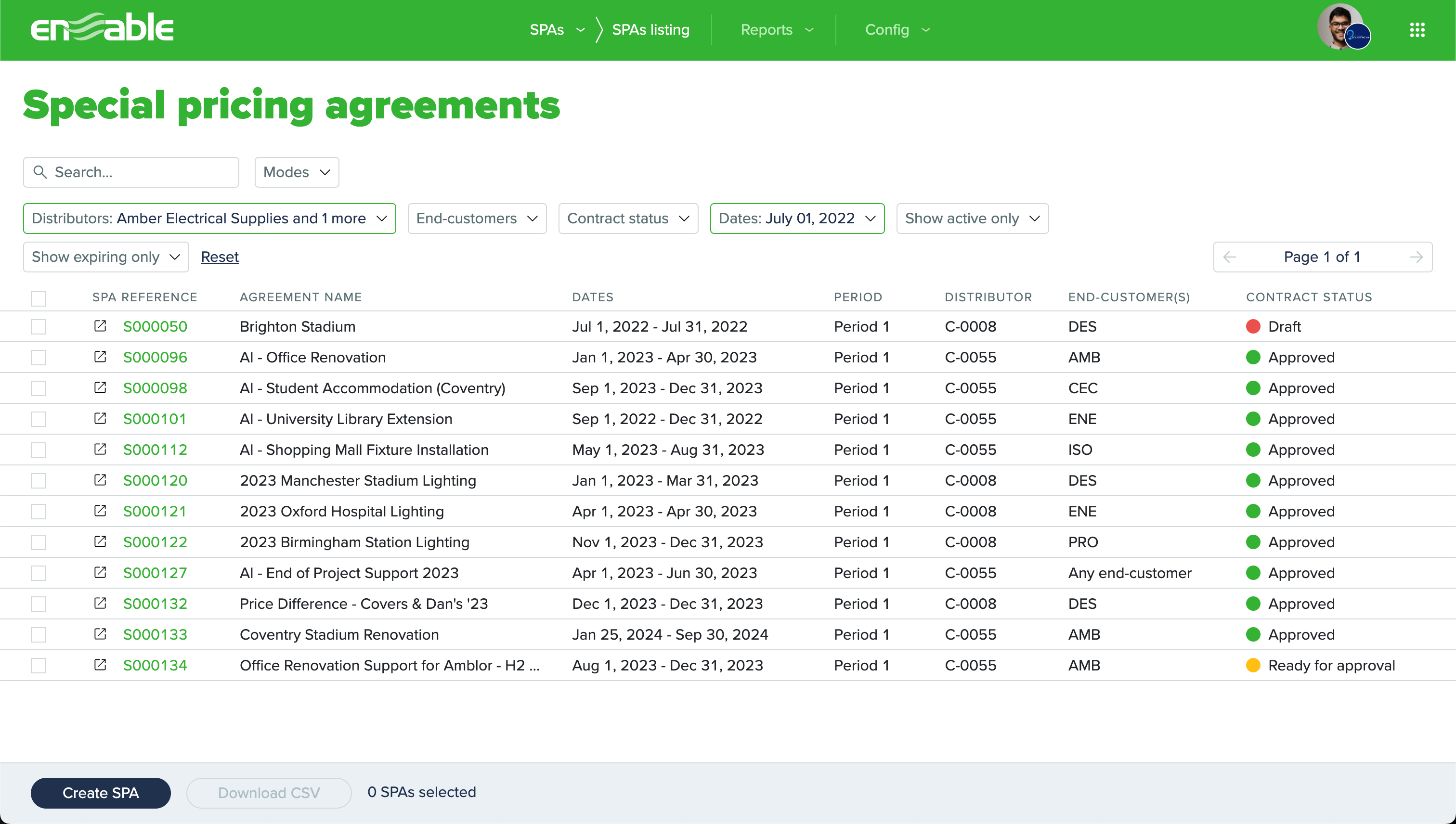Open Show active only dropdown
Viewport: 1456px width, 824px height.
point(972,219)
